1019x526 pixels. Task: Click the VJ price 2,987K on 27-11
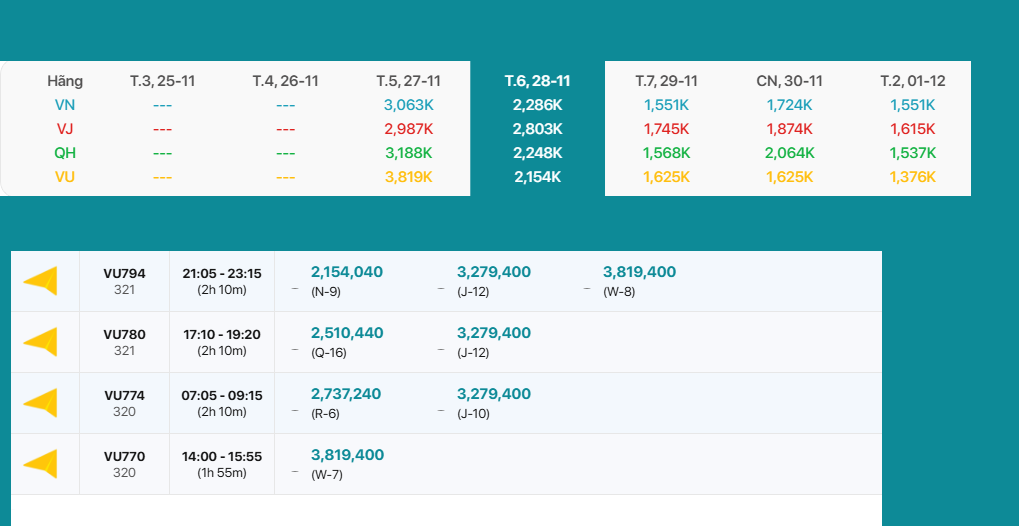click(x=408, y=129)
